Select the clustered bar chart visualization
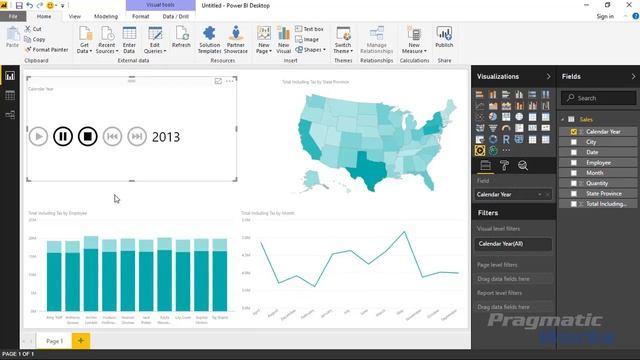This screenshot has width=640, height=360. 506,94
